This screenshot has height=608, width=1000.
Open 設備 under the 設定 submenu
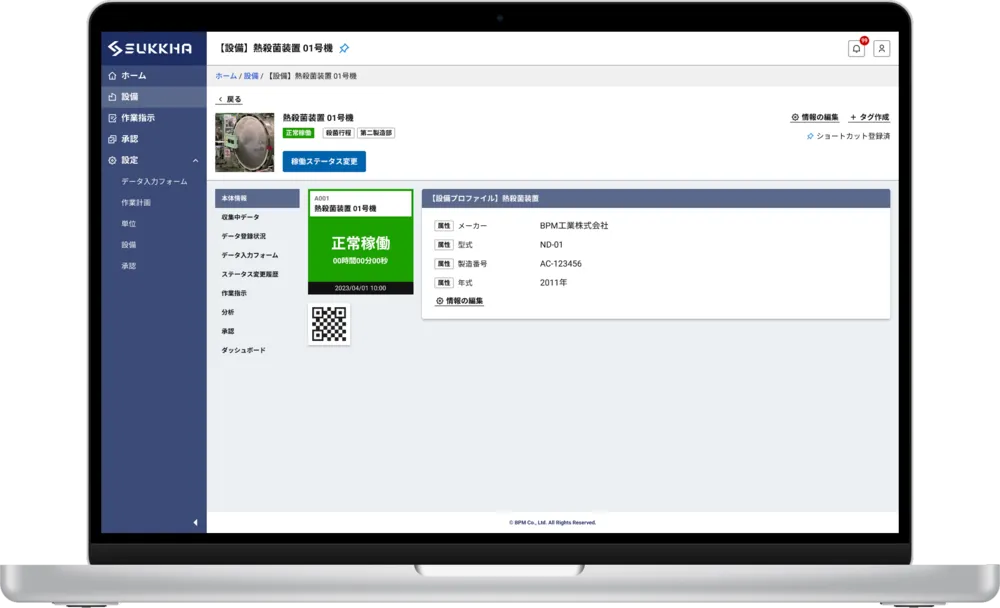tap(129, 244)
